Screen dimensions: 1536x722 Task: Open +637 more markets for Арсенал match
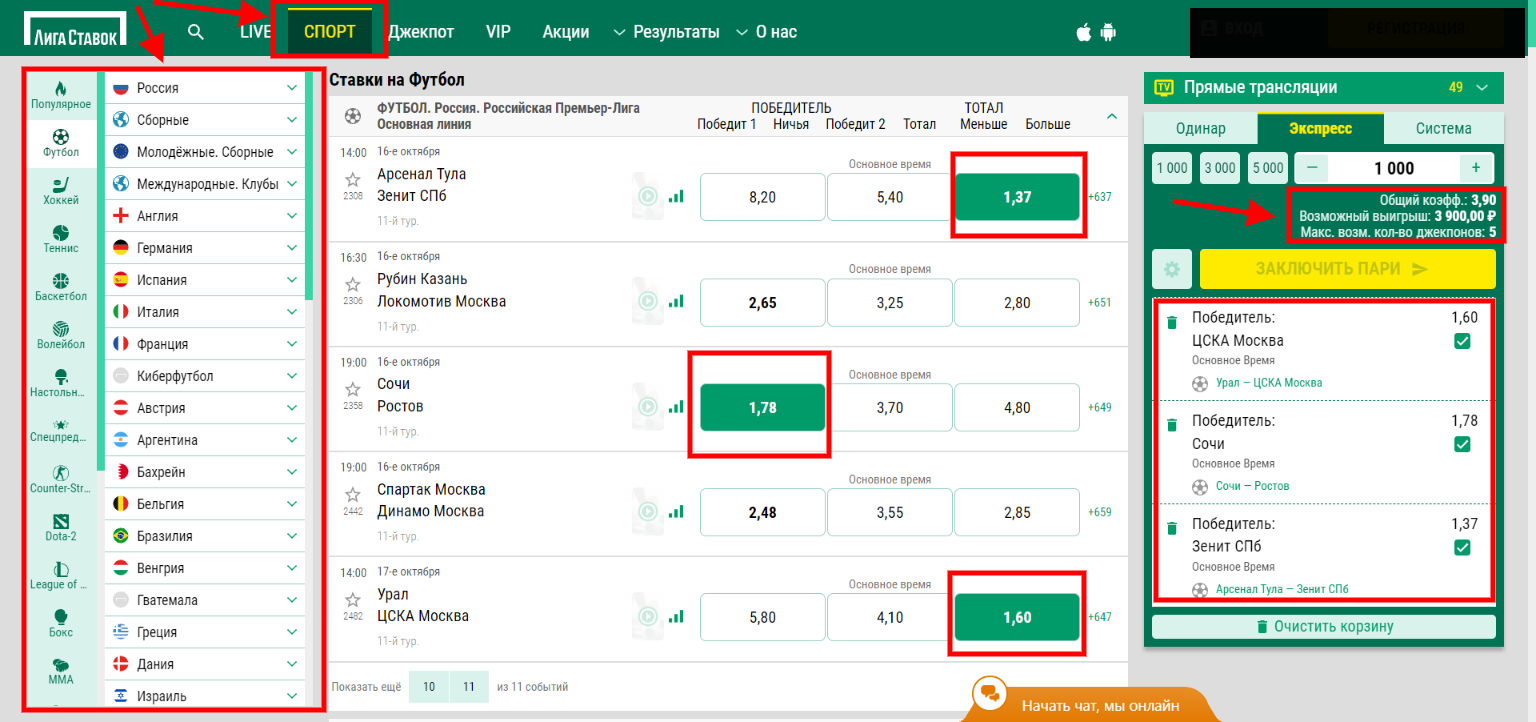tap(1099, 197)
